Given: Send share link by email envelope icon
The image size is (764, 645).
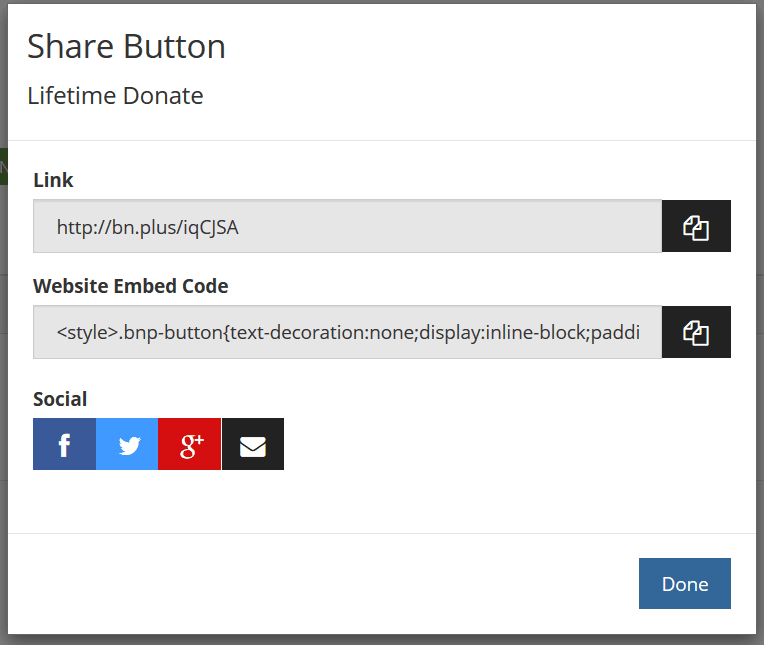Looking at the screenshot, I should [253, 444].
